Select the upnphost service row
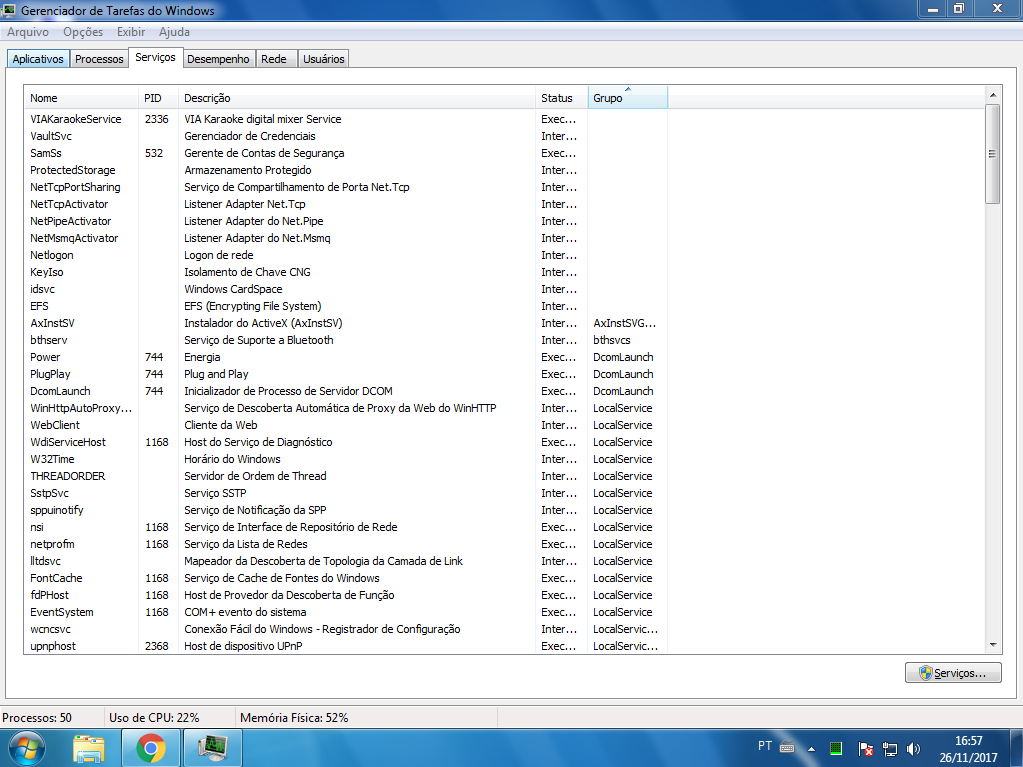 coord(346,644)
